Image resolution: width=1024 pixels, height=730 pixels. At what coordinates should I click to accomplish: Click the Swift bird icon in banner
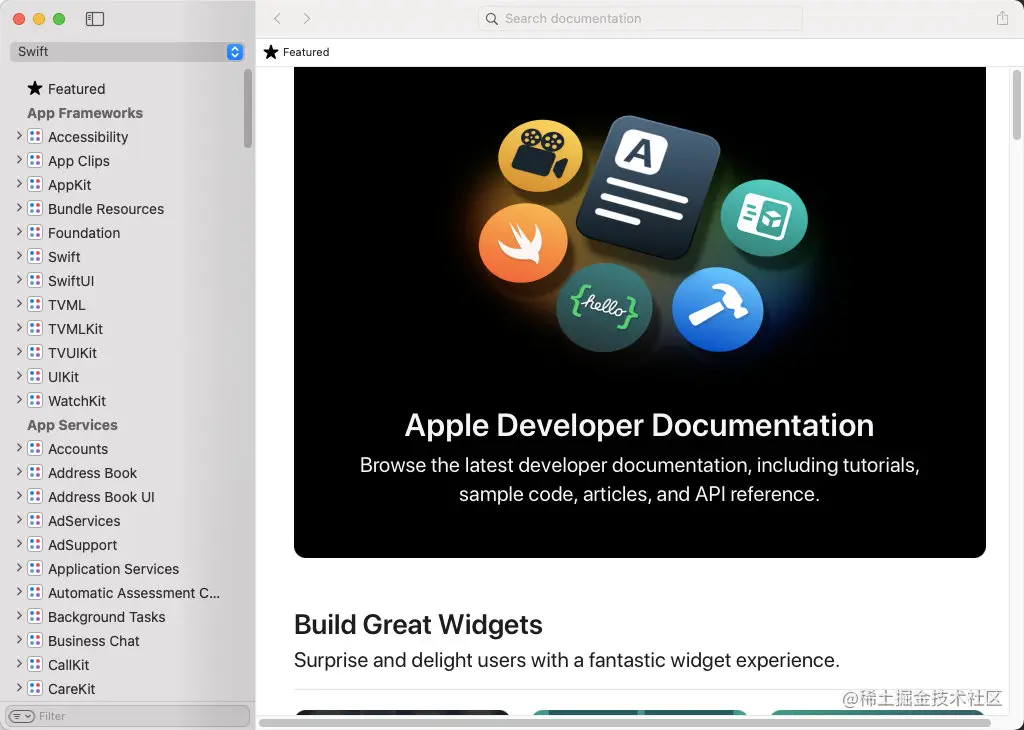(523, 243)
